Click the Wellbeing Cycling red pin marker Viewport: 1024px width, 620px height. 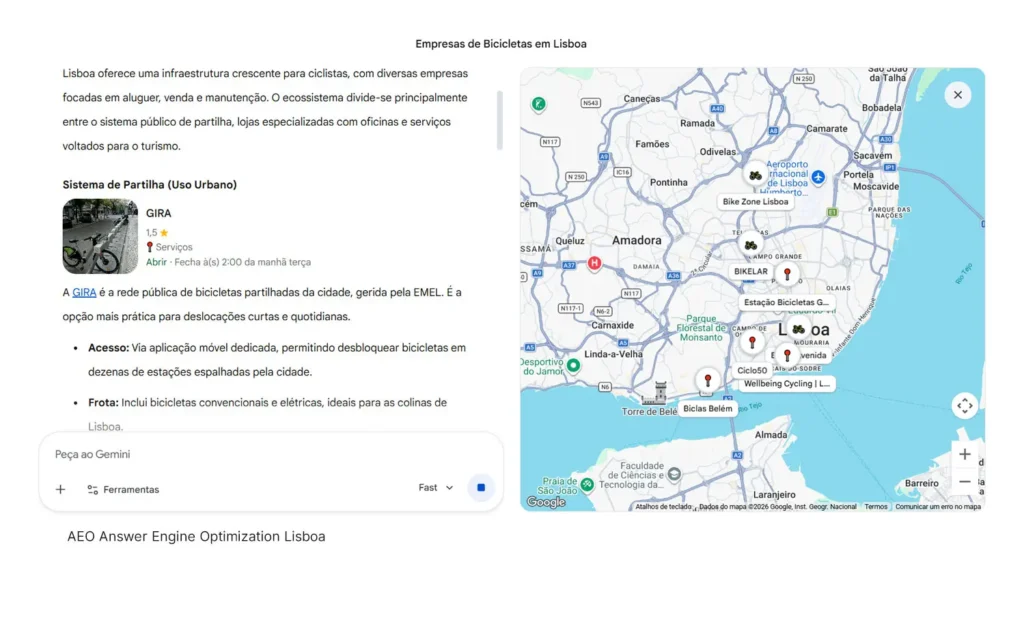point(787,355)
